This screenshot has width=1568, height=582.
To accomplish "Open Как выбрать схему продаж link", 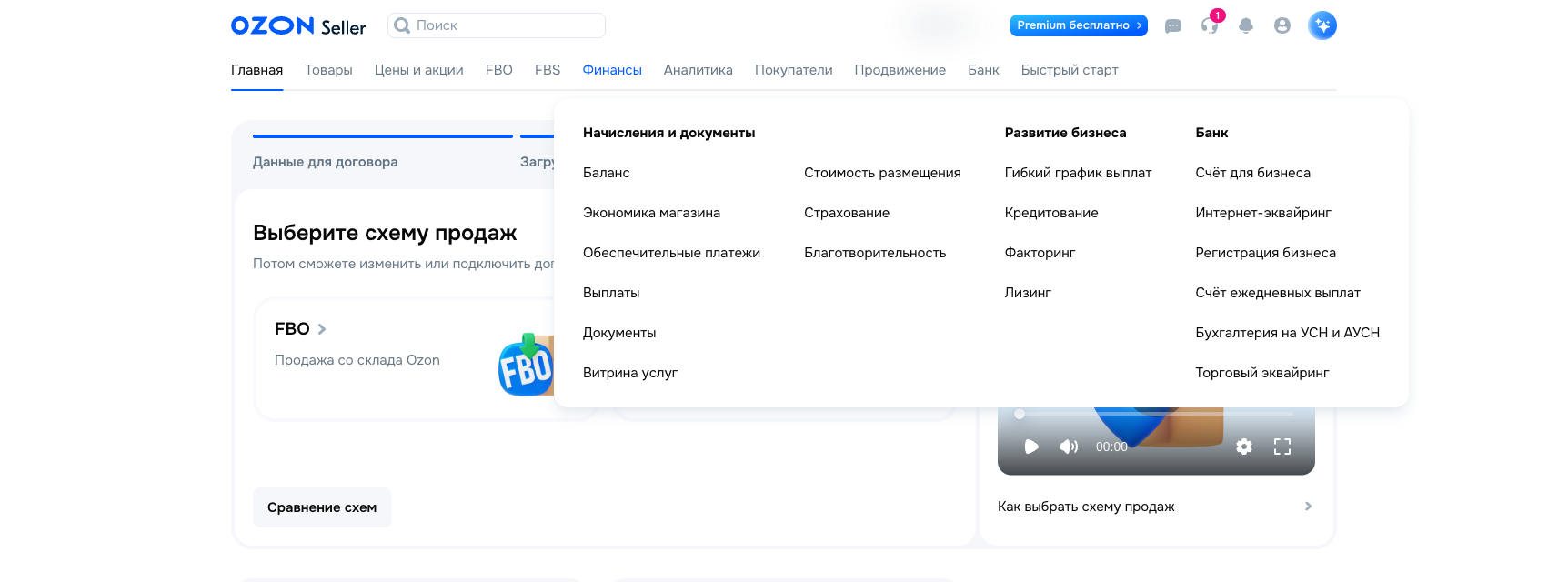I will [x=1086, y=507].
